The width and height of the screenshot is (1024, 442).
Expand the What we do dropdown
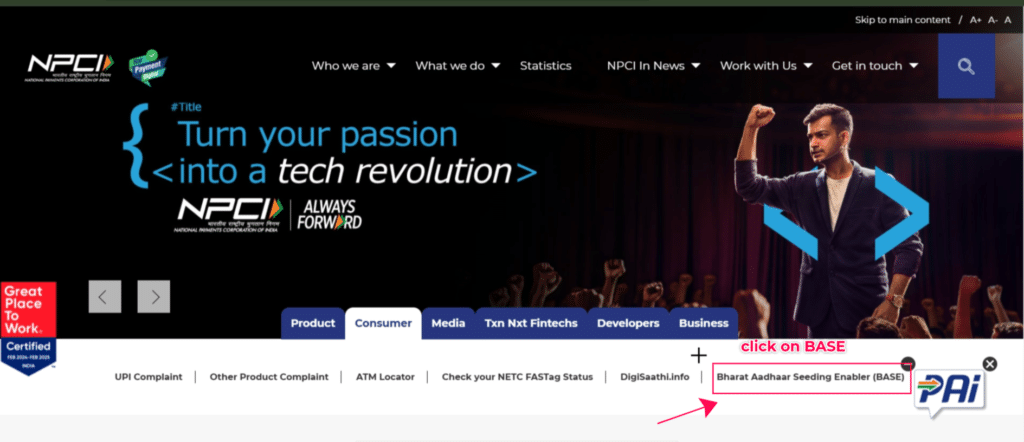458,66
